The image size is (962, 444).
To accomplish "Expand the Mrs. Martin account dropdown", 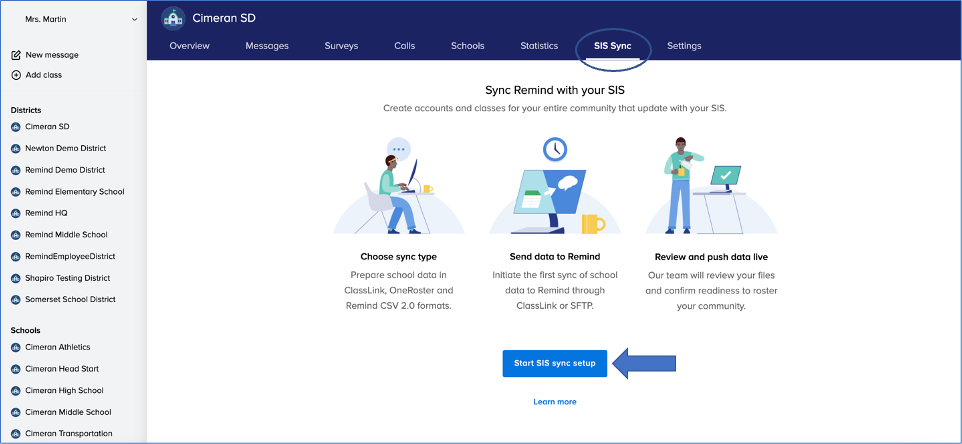I will 135,19.
